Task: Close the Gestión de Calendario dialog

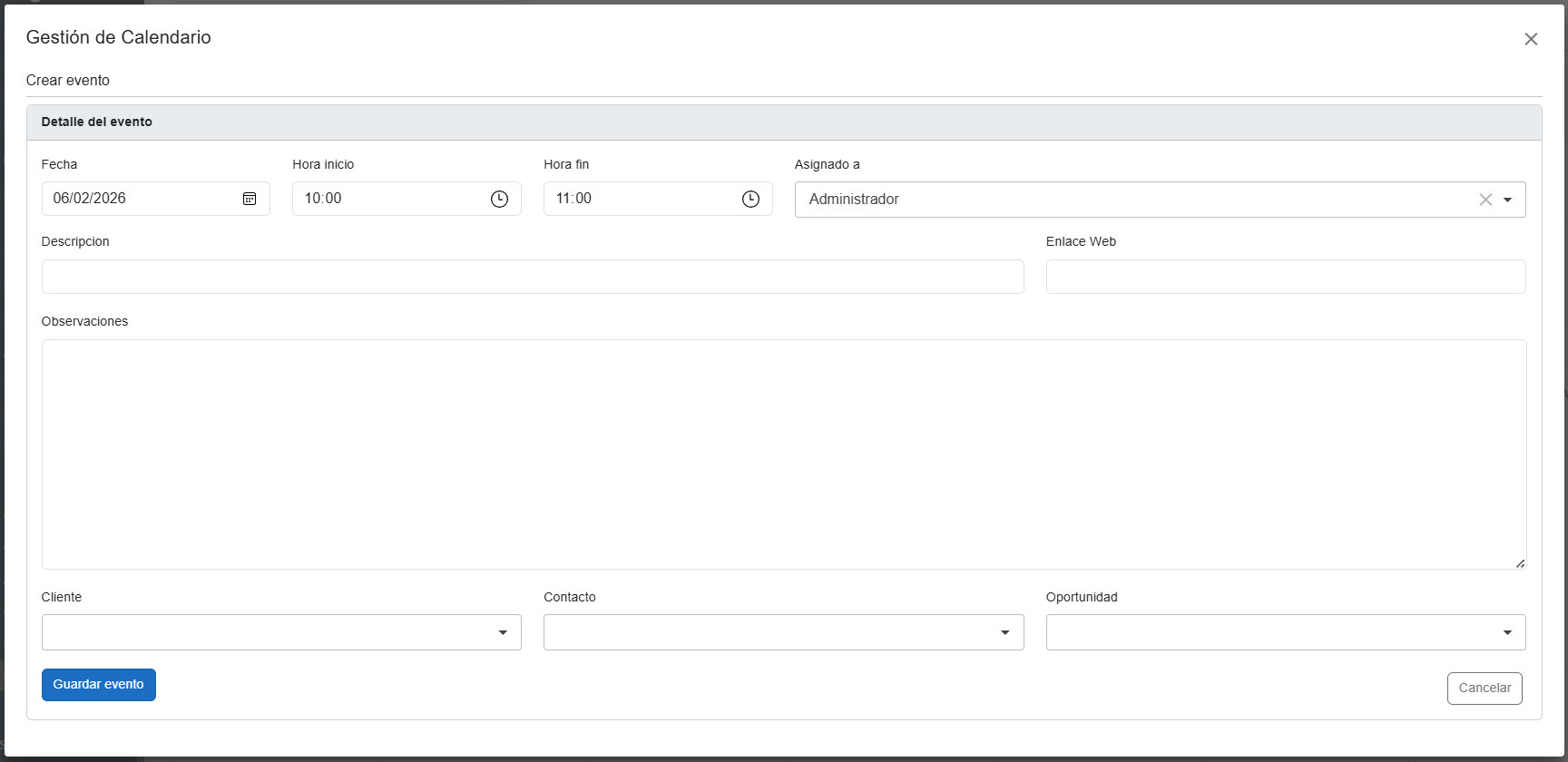Action: coord(1531,39)
